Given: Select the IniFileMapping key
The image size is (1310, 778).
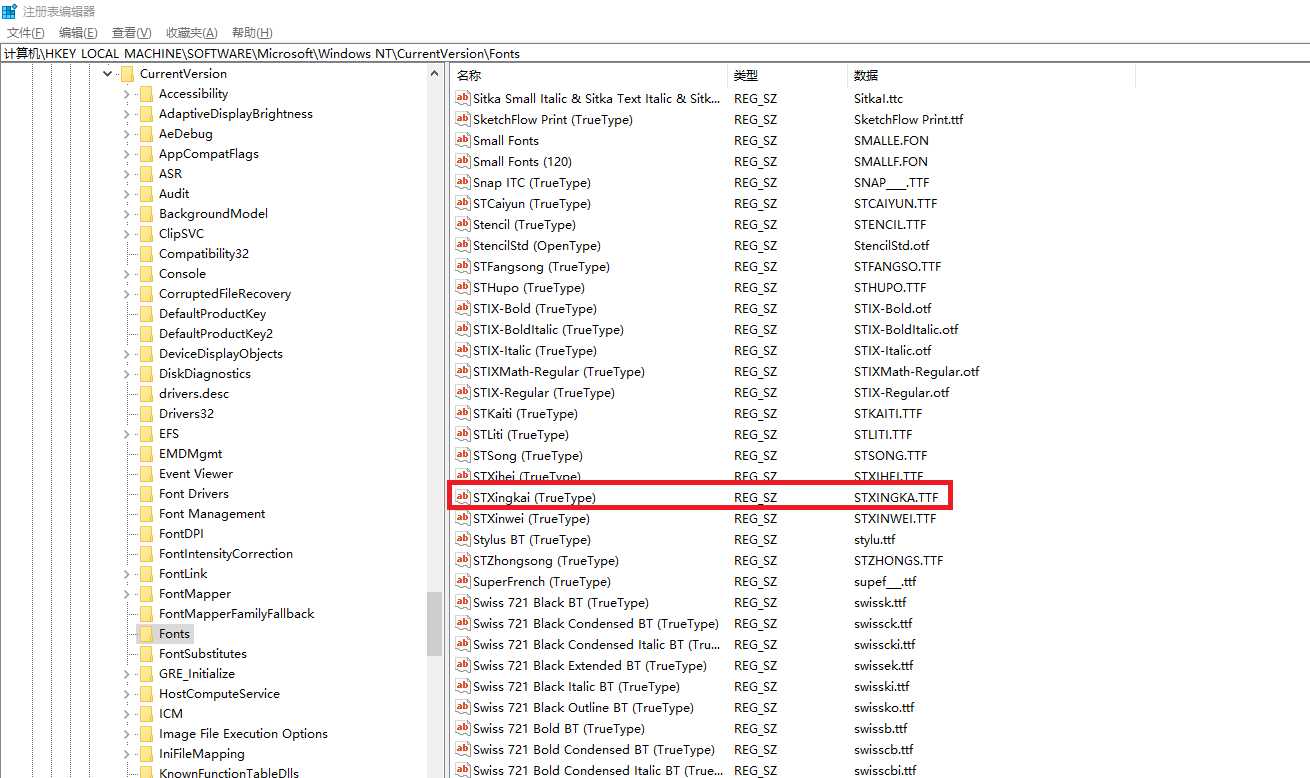Looking at the screenshot, I should (201, 753).
